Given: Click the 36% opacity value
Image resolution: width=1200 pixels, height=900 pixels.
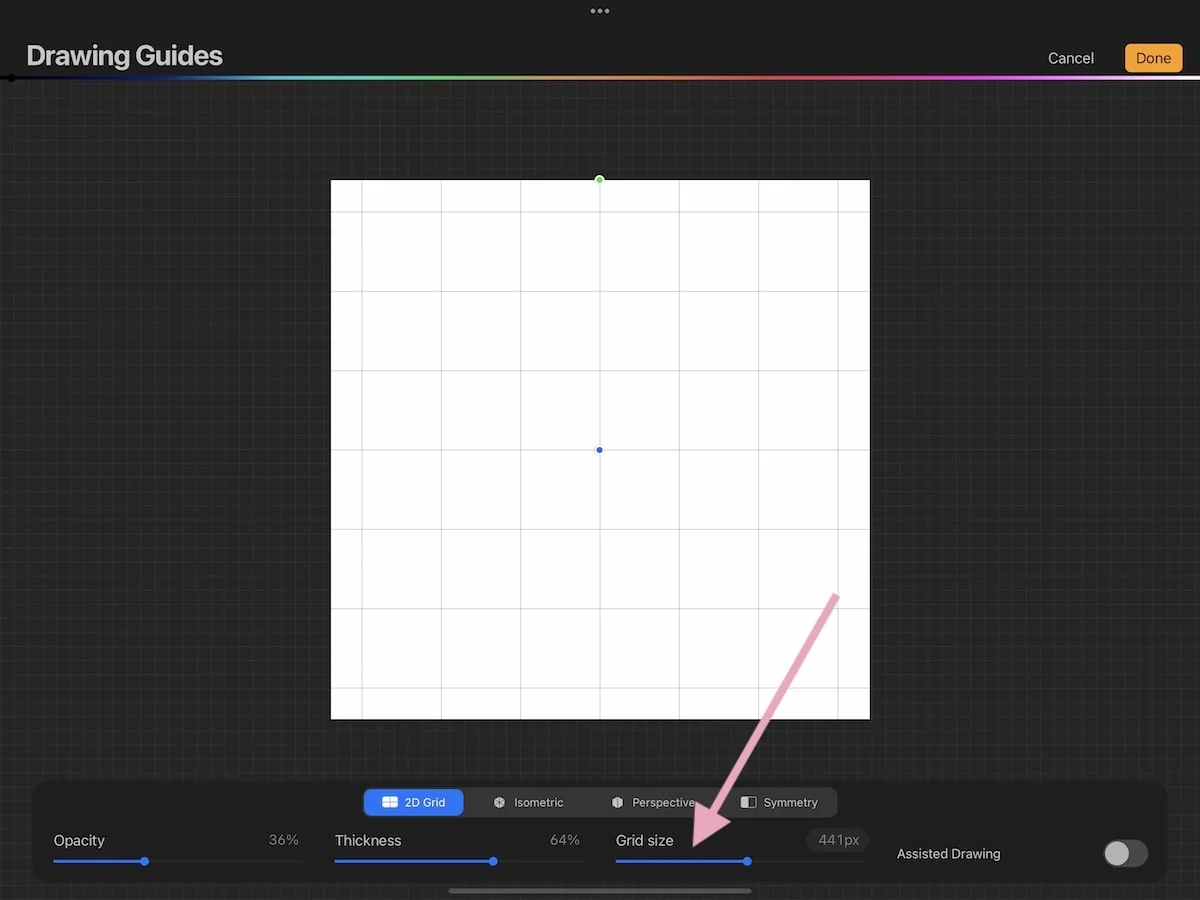Looking at the screenshot, I should coord(284,840).
